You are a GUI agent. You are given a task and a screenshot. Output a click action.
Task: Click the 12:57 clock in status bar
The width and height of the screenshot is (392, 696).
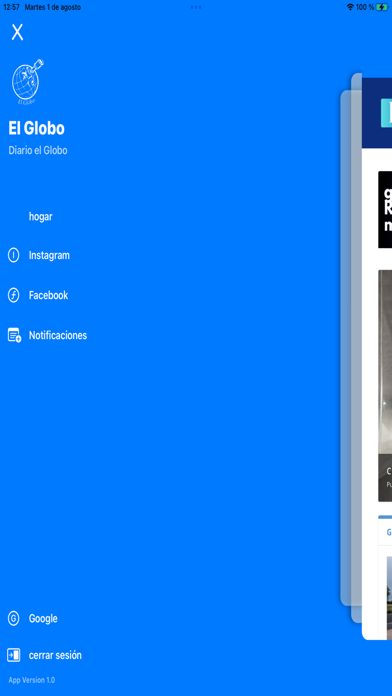coord(12,7)
